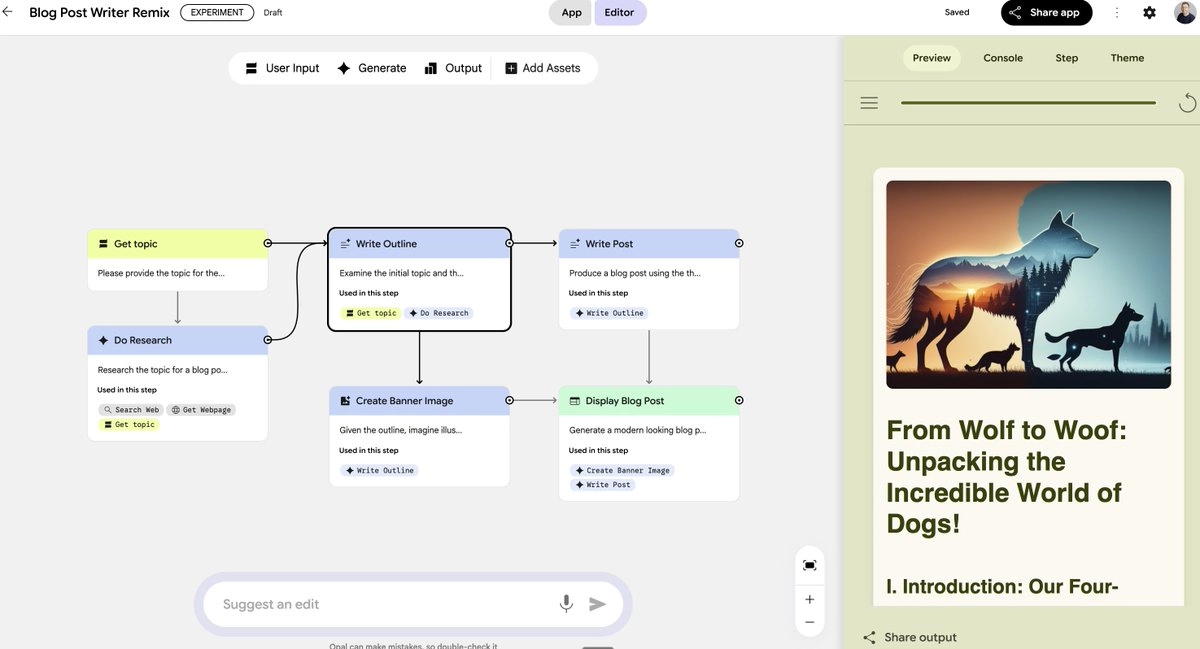Screen dimensions: 1200x649
Task: Open the hamburger menu in preview panel
Action: [869, 103]
